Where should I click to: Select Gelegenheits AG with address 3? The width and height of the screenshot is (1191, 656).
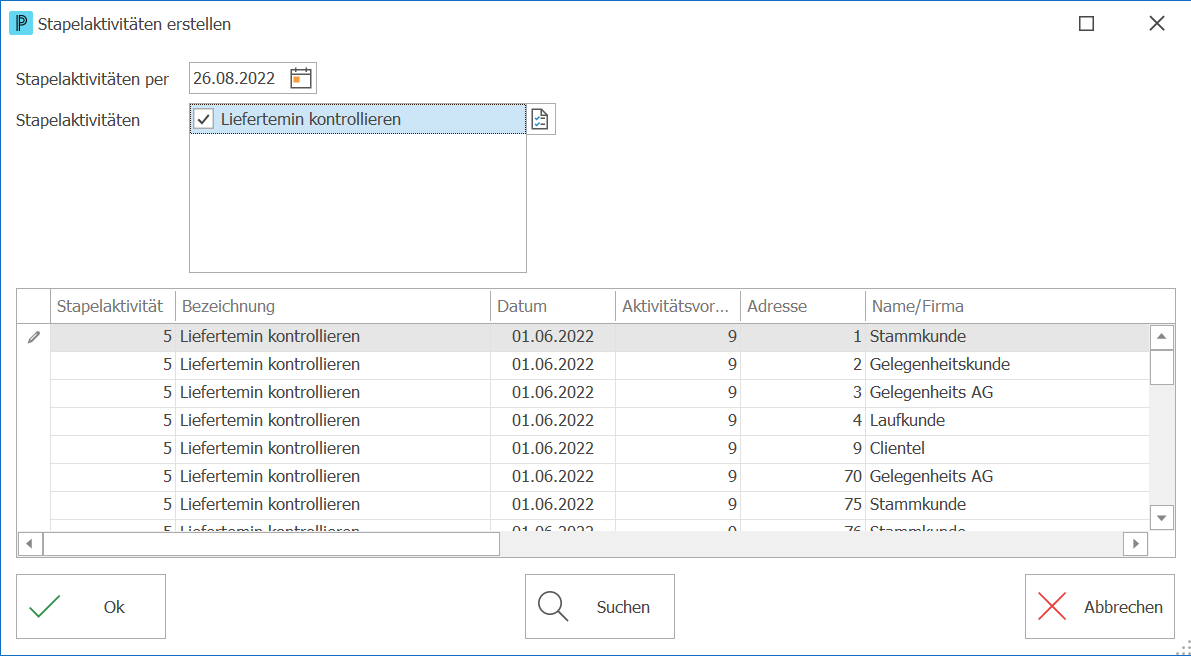pos(600,393)
